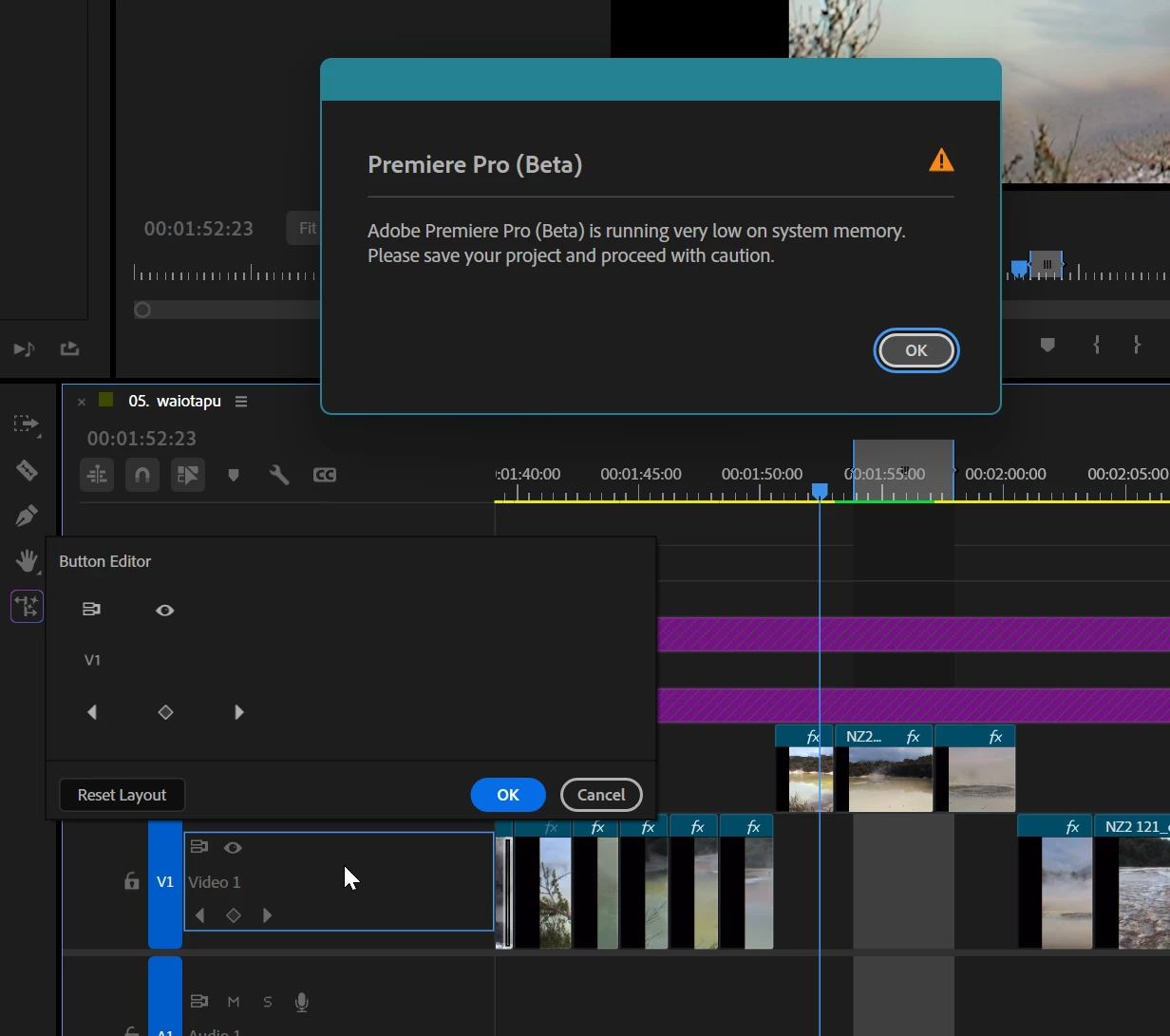Toggle insert sequences as nests button
1170x1036 pixels.
(97, 475)
